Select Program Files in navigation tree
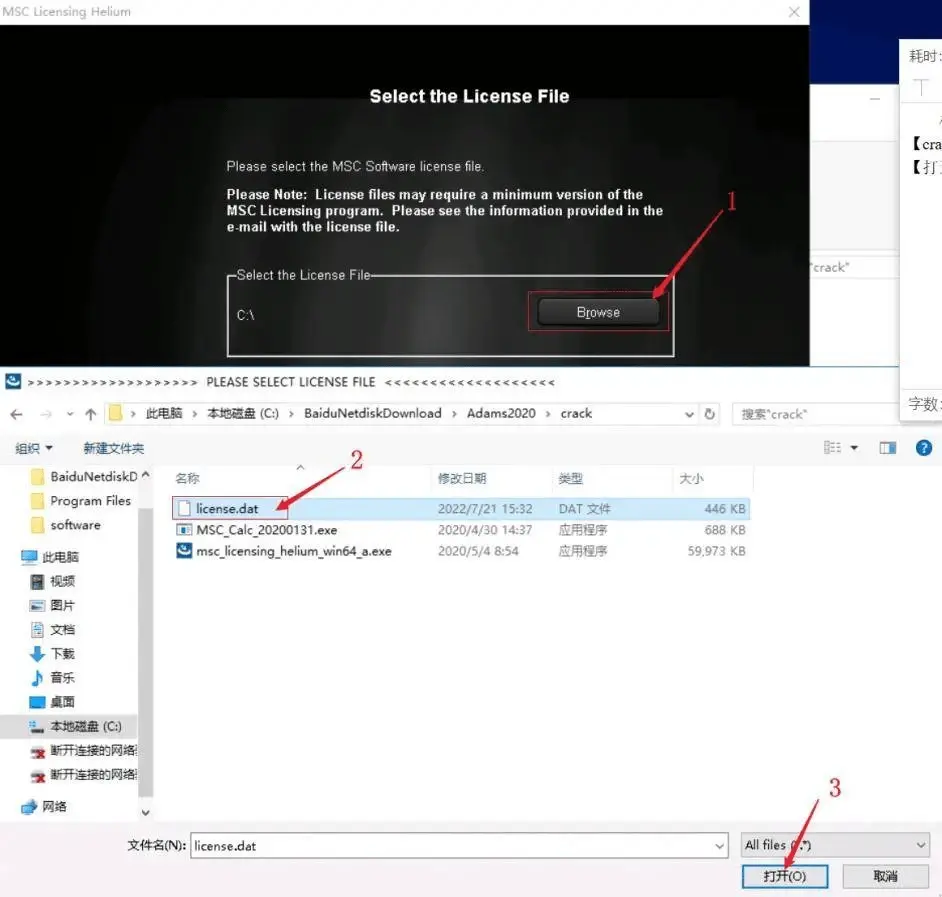The image size is (942, 897). [x=81, y=500]
